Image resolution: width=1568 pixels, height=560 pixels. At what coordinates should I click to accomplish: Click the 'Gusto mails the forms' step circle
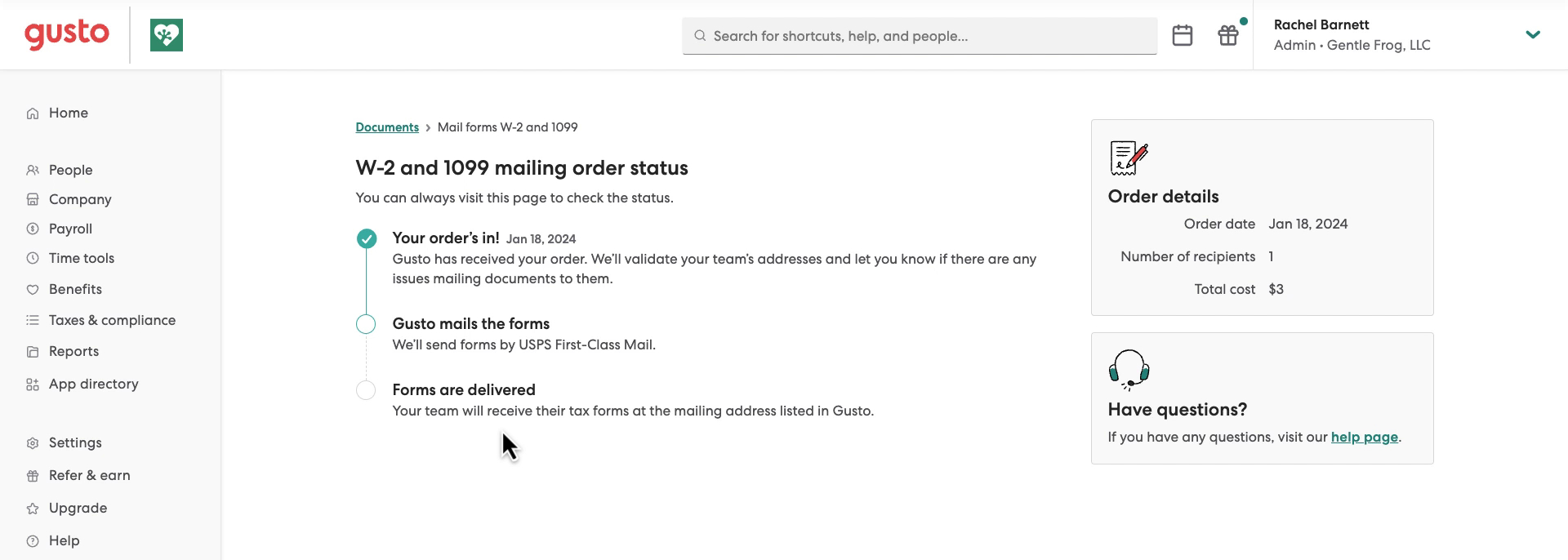pos(366,324)
